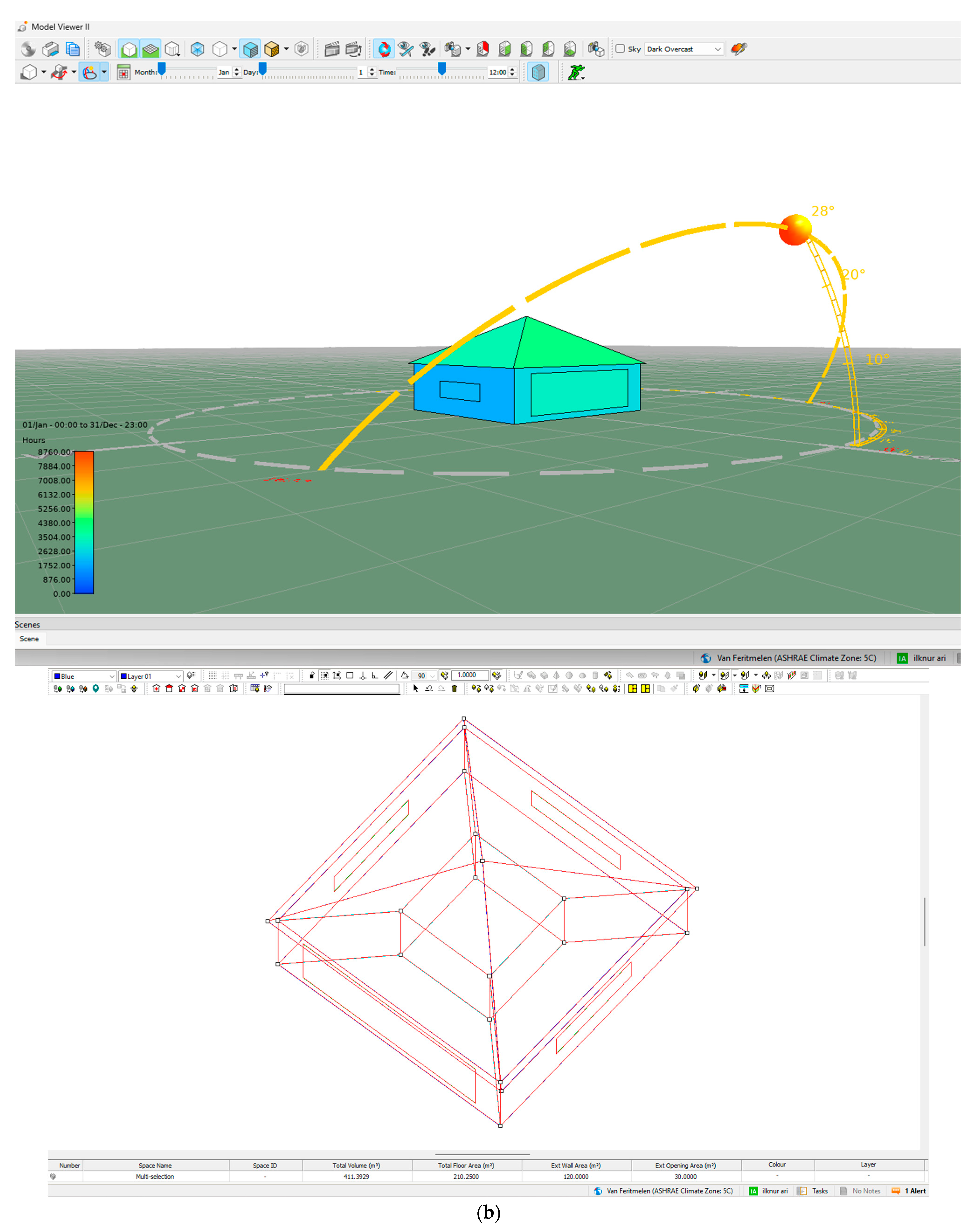Toggle the dotted square endpoint snap button
This screenshot has height=1232, width=974.
(x=325, y=675)
